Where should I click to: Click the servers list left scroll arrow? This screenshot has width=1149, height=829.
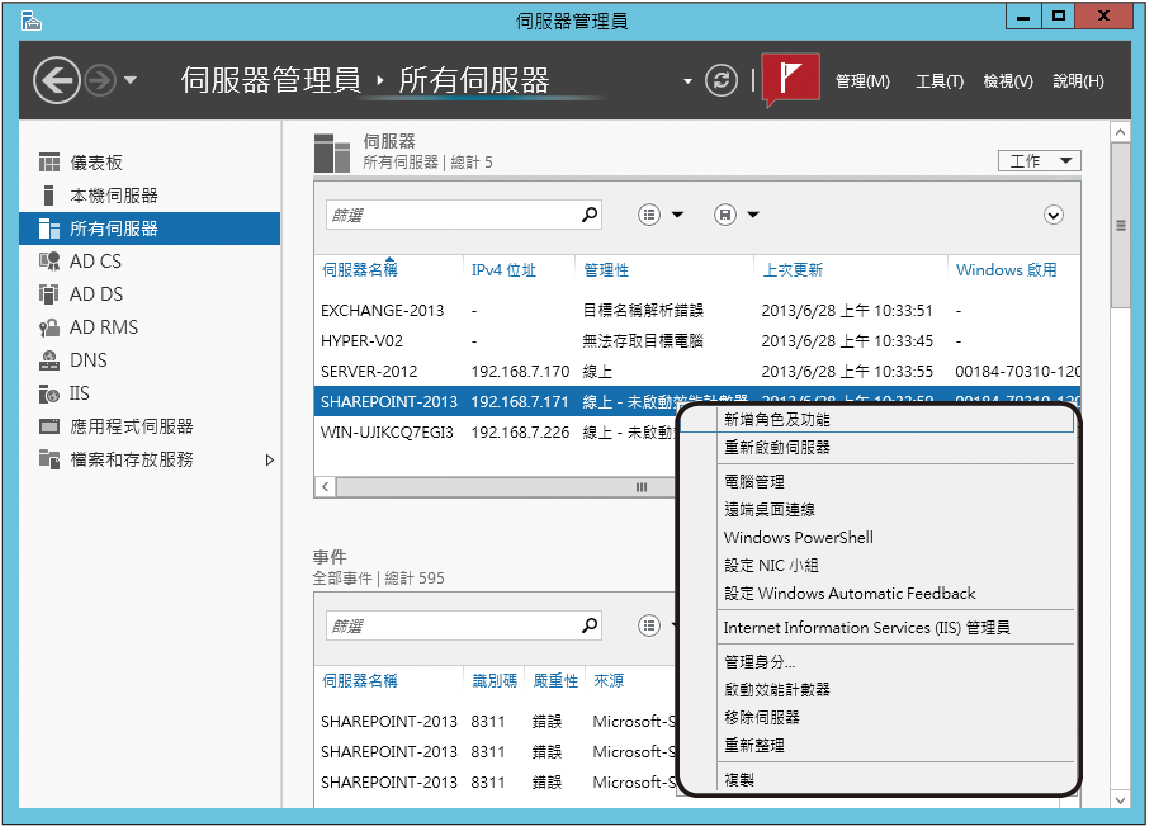click(x=325, y=487)
